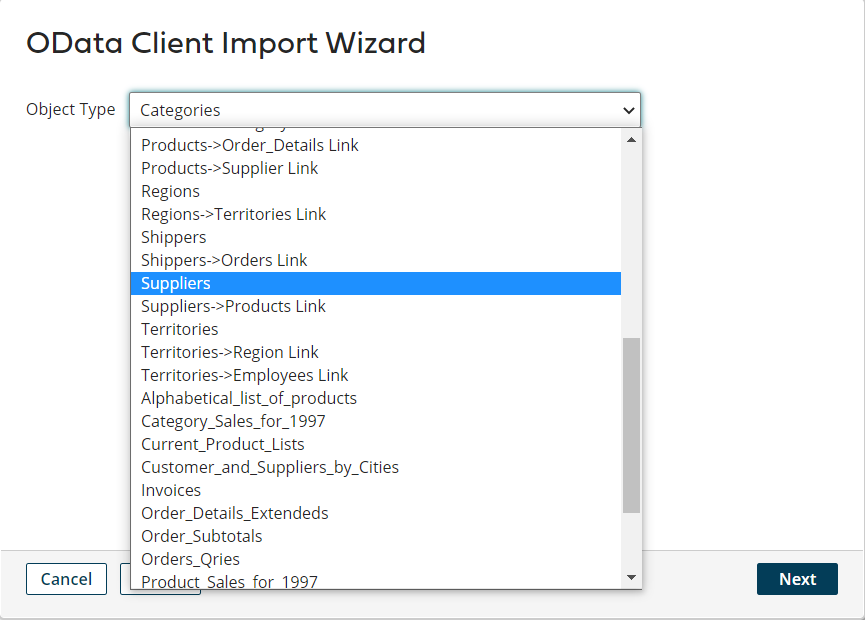Image resolution: width=865 pixels, height=620 pixels.
Task: Click the list scrollbar up arrow
Action: pos(631,139)
